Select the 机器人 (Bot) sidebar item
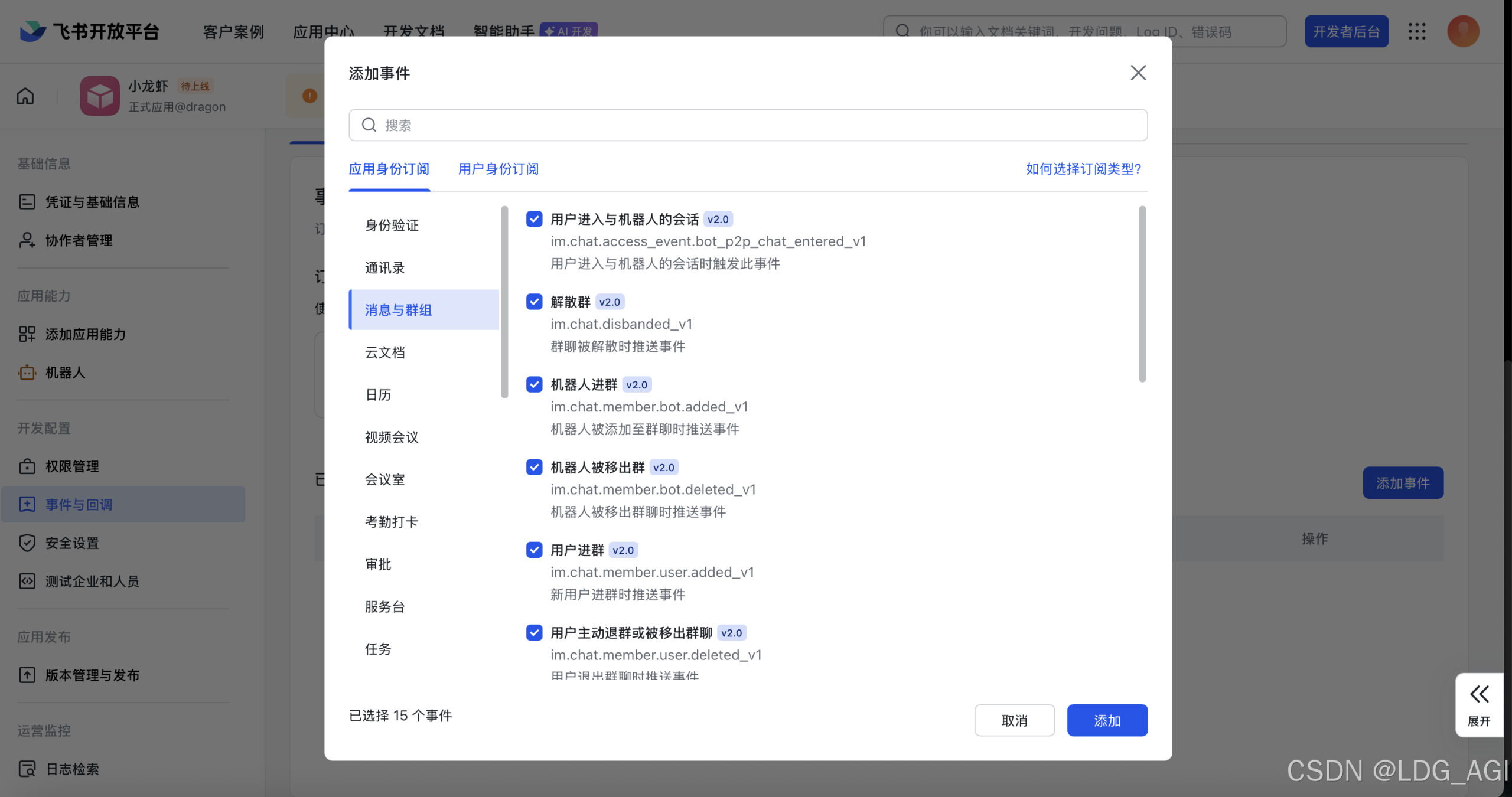This screenshot has height=797, width=1512. 66,373
